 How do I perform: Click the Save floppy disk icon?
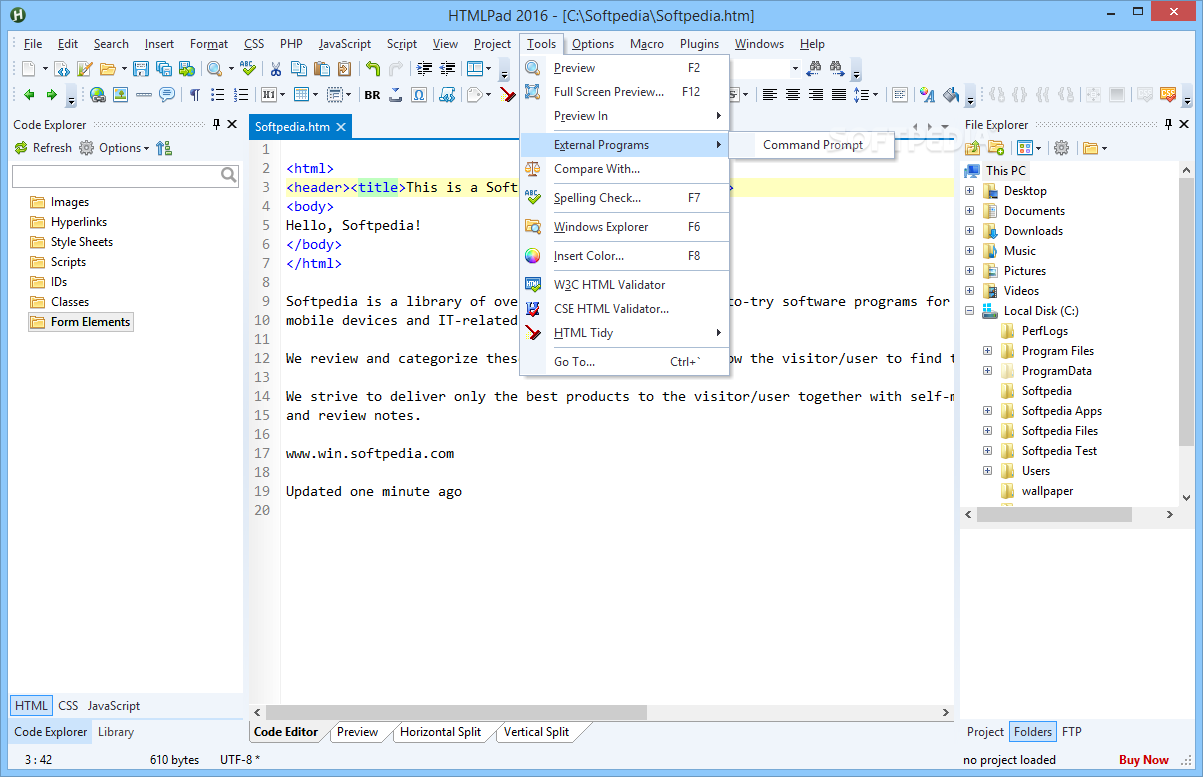point(141,69)
